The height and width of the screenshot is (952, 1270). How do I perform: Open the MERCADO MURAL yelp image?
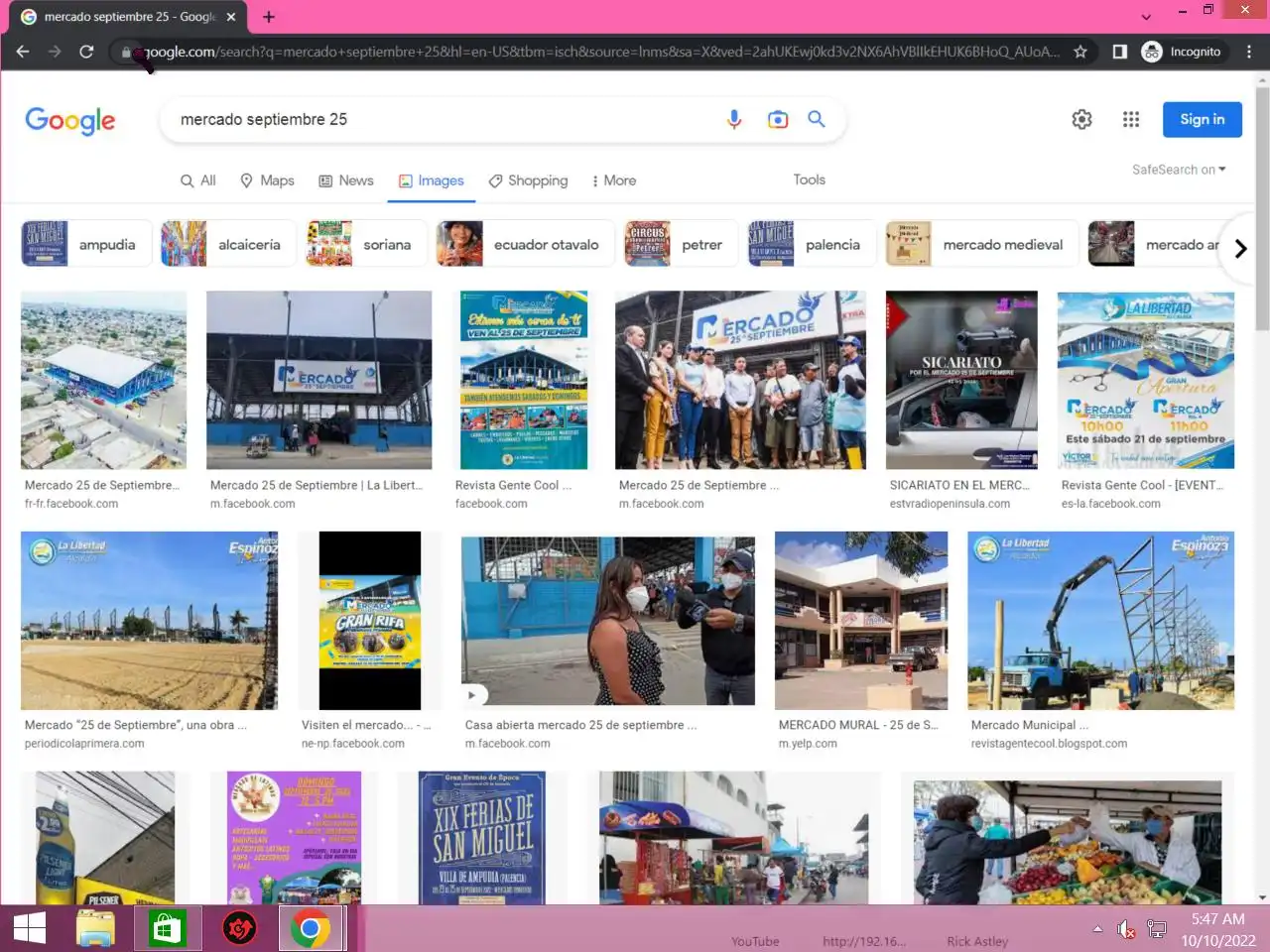click(861, 620)
